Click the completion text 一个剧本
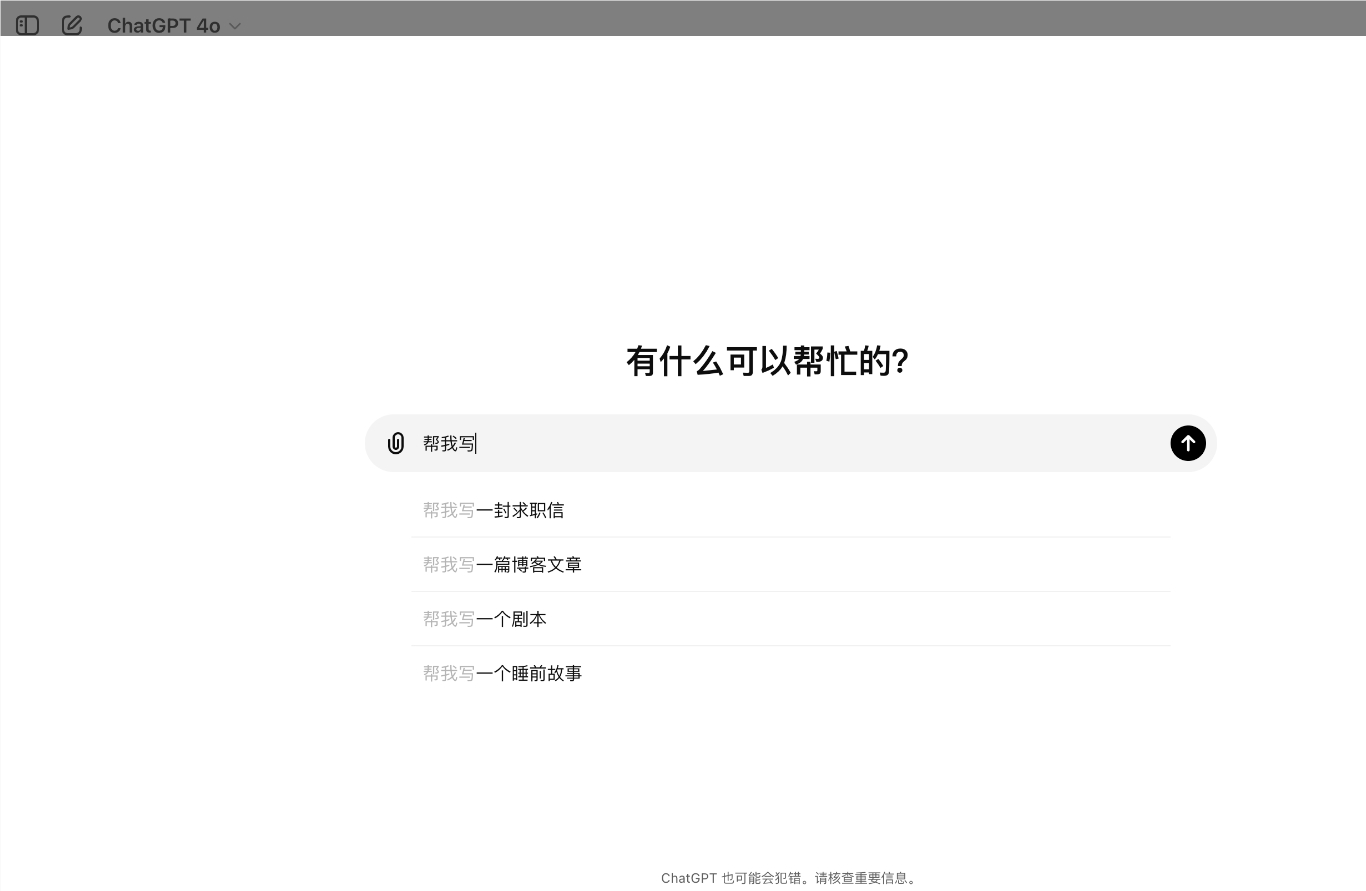This screenshot has width=1366, height=891. [511, 619]
